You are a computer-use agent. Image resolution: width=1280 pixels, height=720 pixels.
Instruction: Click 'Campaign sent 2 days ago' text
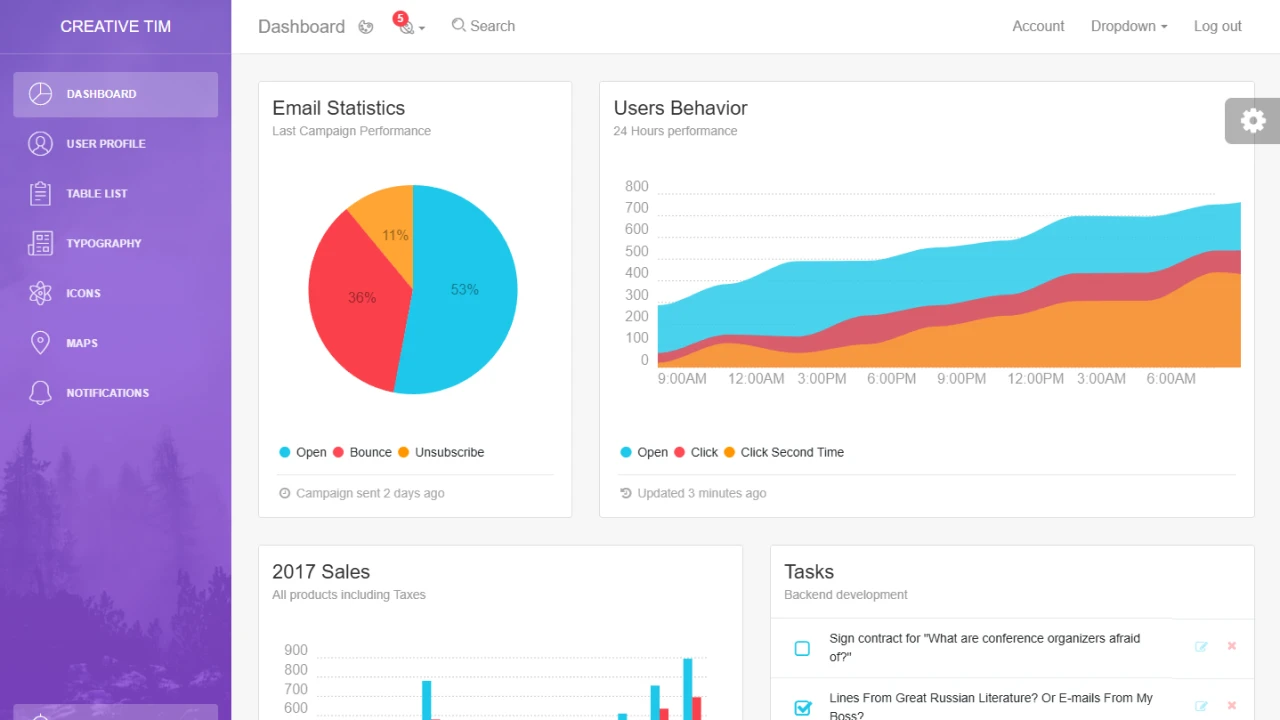tap(370, 493)
